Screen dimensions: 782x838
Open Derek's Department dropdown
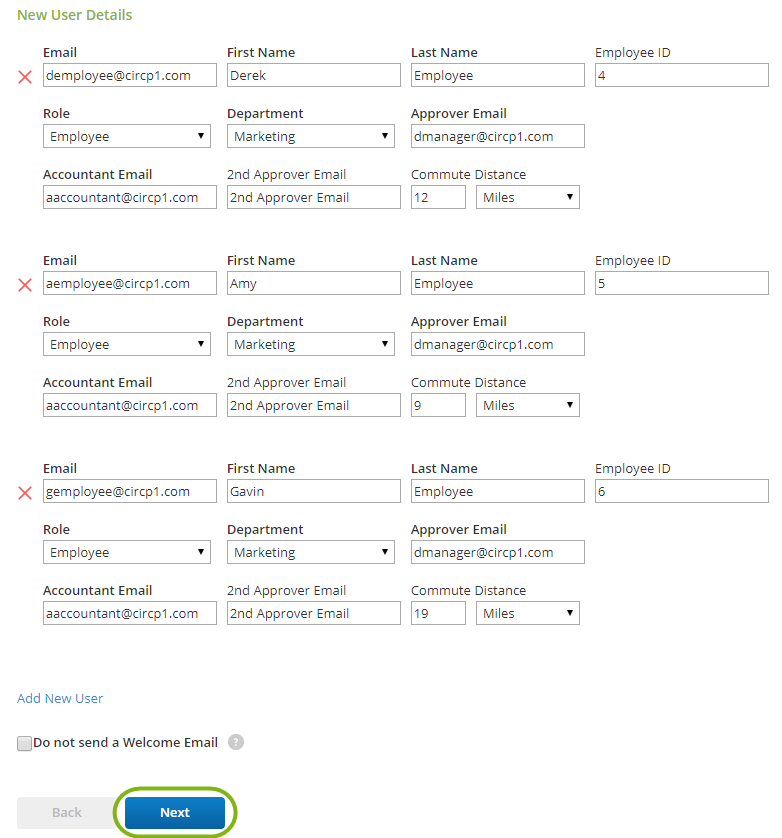(310, 135)
